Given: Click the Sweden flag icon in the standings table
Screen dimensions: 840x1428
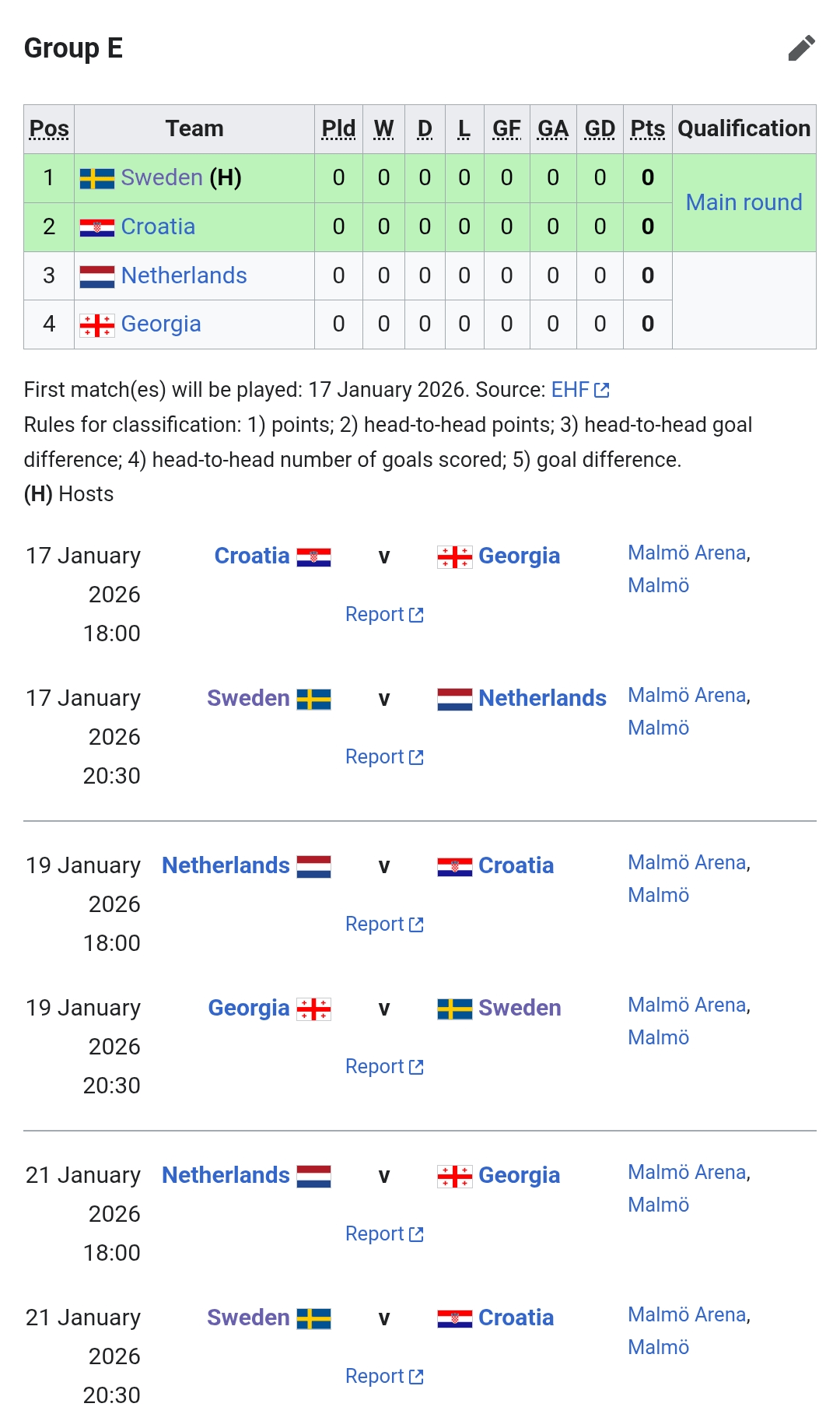Looking at the screenshot, I should [x=97, y=178].
